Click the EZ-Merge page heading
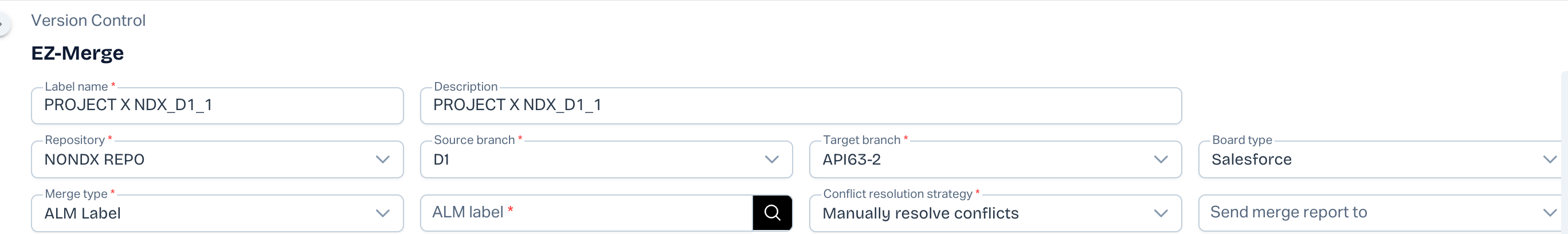The image size is (1568, 234). tap(77, 53)
